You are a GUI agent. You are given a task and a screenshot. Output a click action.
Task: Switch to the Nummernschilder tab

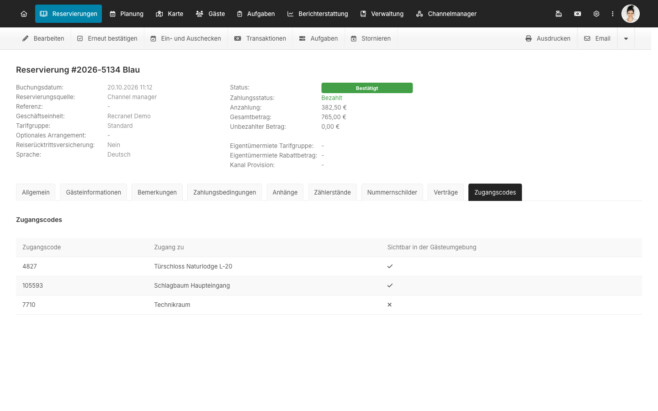(x=392, y=192)
